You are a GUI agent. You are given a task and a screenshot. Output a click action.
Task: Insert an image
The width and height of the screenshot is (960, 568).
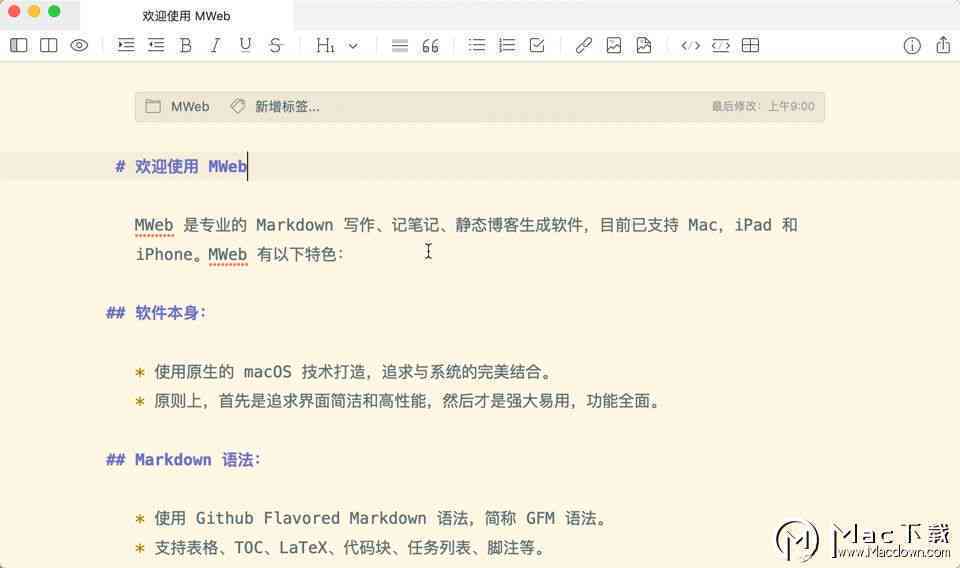[613, 45]
